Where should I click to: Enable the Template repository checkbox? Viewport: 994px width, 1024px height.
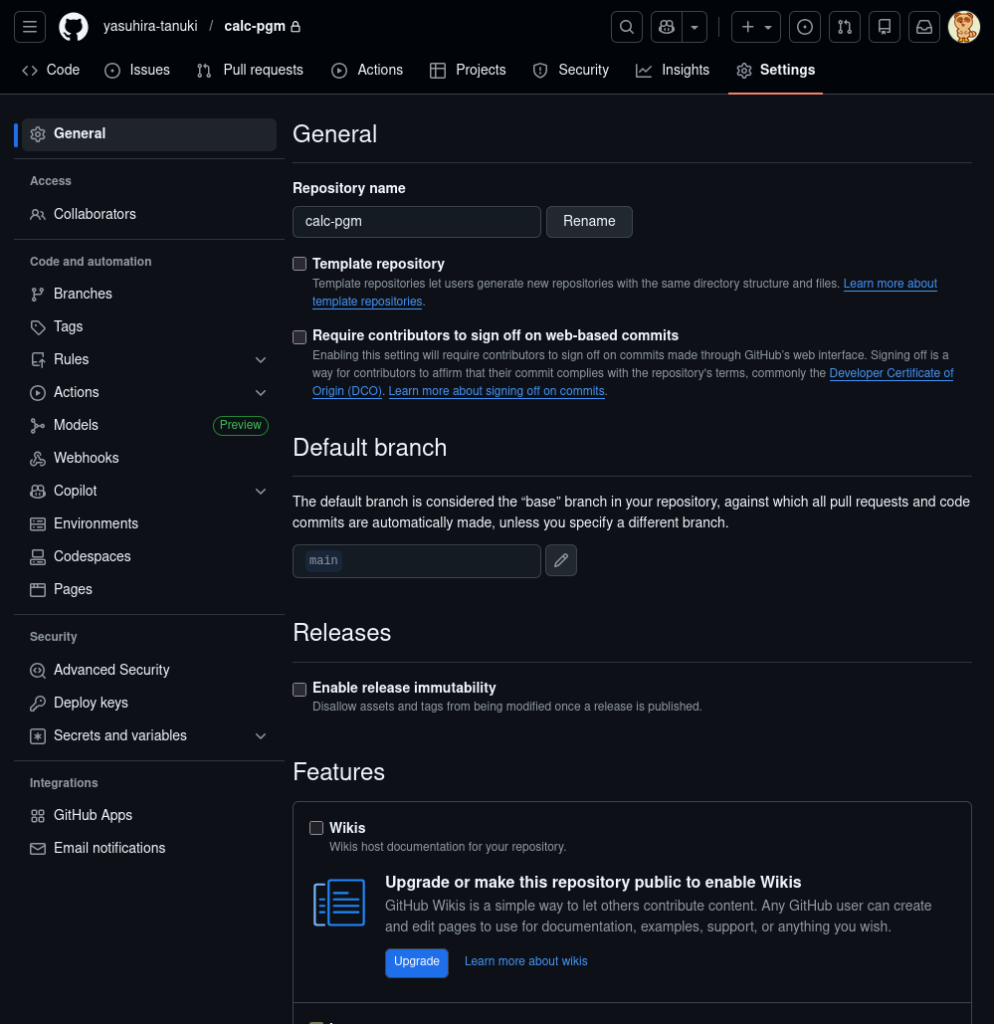pos(299,264)
